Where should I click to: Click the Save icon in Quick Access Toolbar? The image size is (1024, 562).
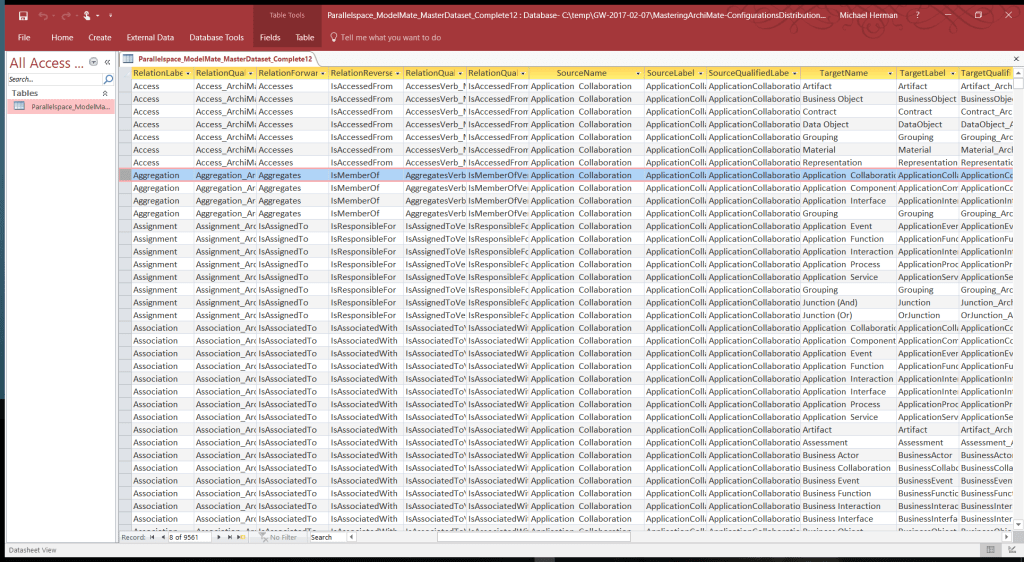click(22, 15)
